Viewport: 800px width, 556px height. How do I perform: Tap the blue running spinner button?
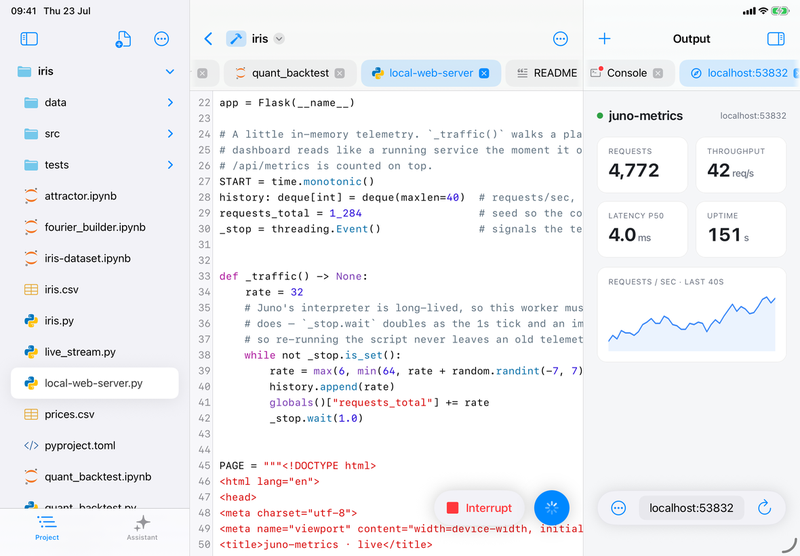[552, 508]
